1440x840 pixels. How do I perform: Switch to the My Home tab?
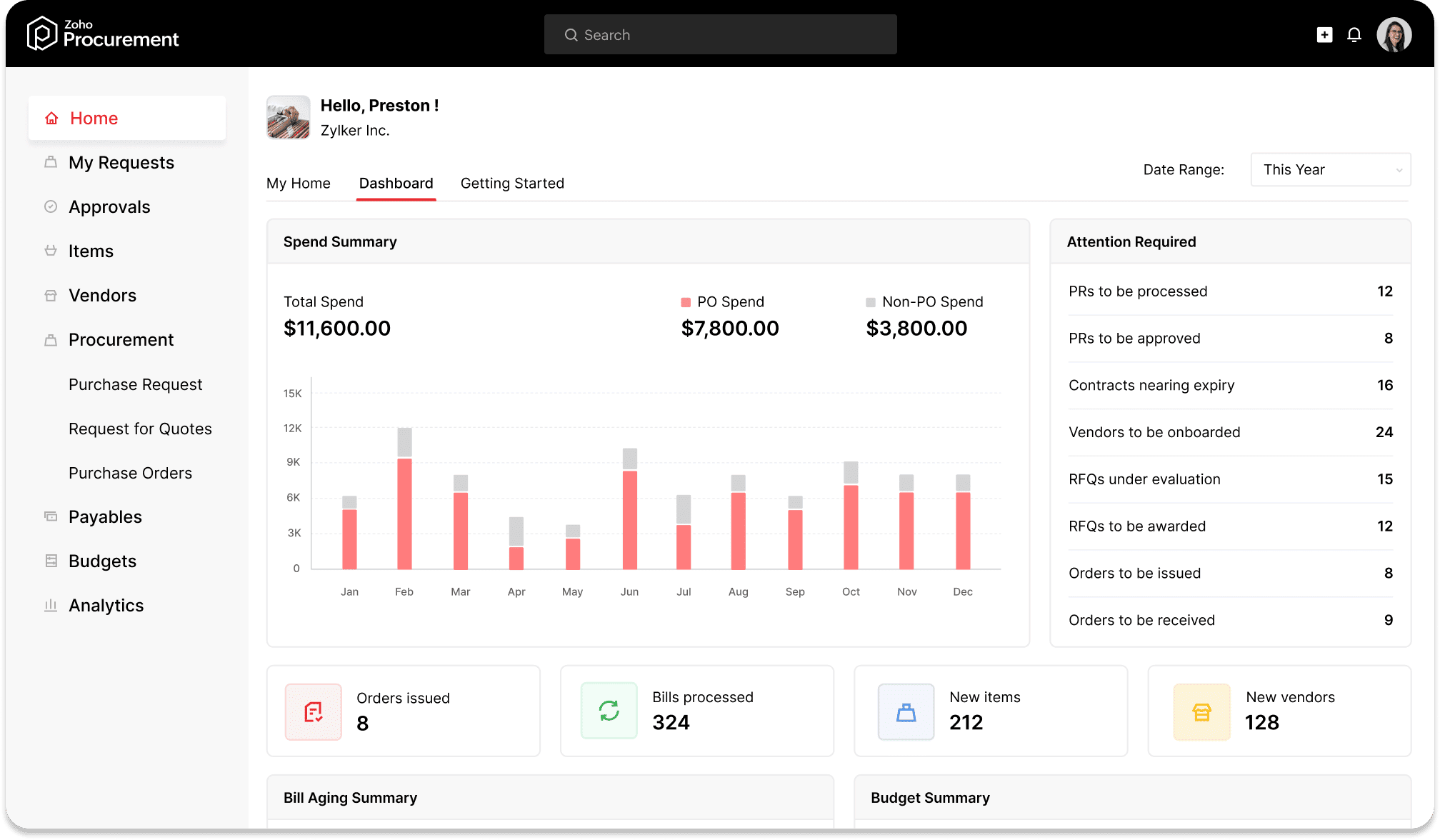(x=299, y=183)
